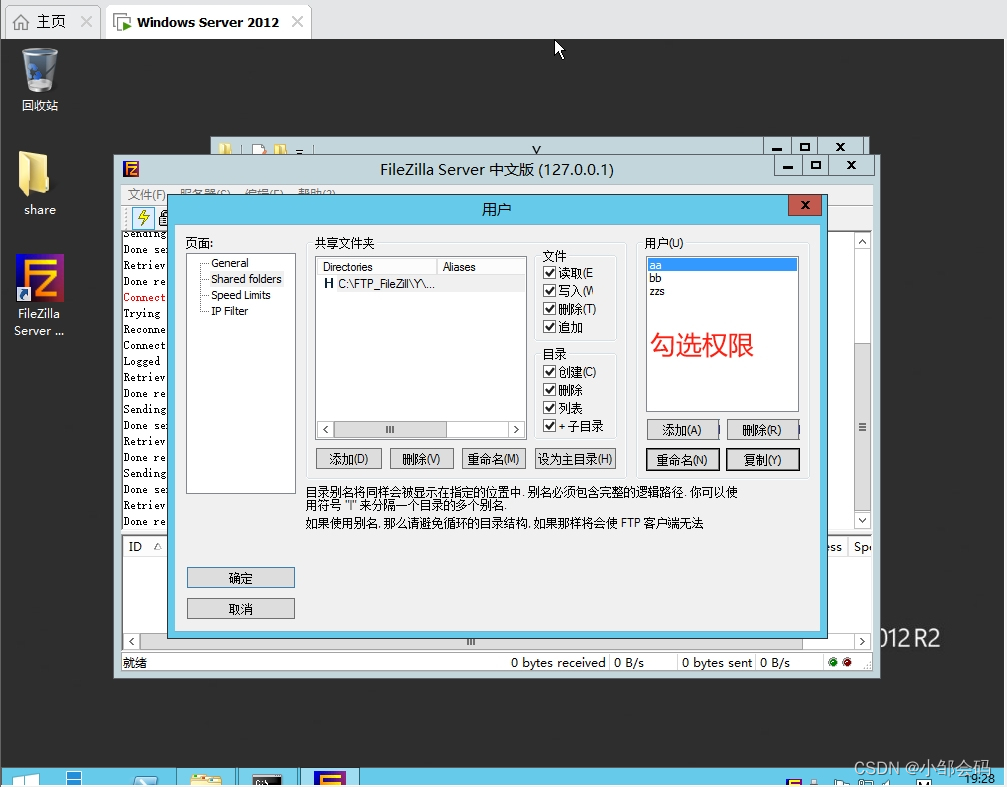
Task: Click left arrow of directory list scrollbar
Action: pyautogui.click(x=326, y=429)
